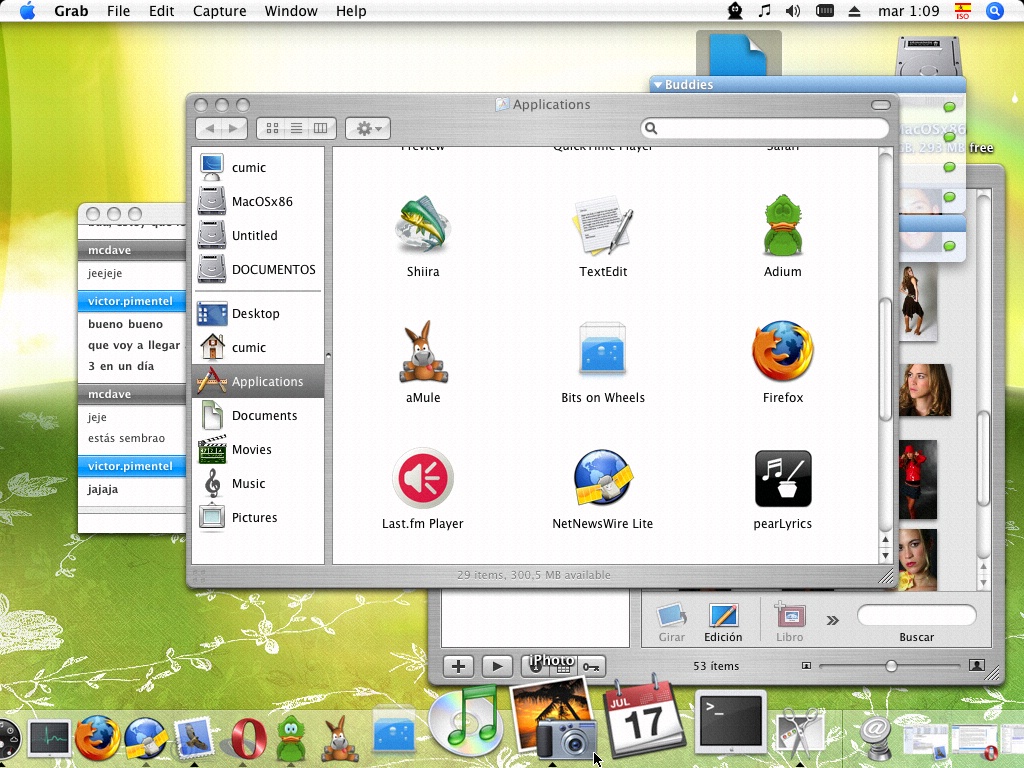
Task: Open the Edit menu
Action: pyautogui.click(x=161, y=11)
